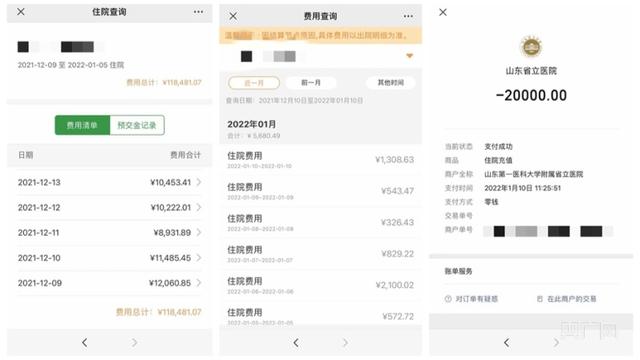Open the 住院费用 ¥572.72 entry
640x360 pixels.
coord(320,314)
